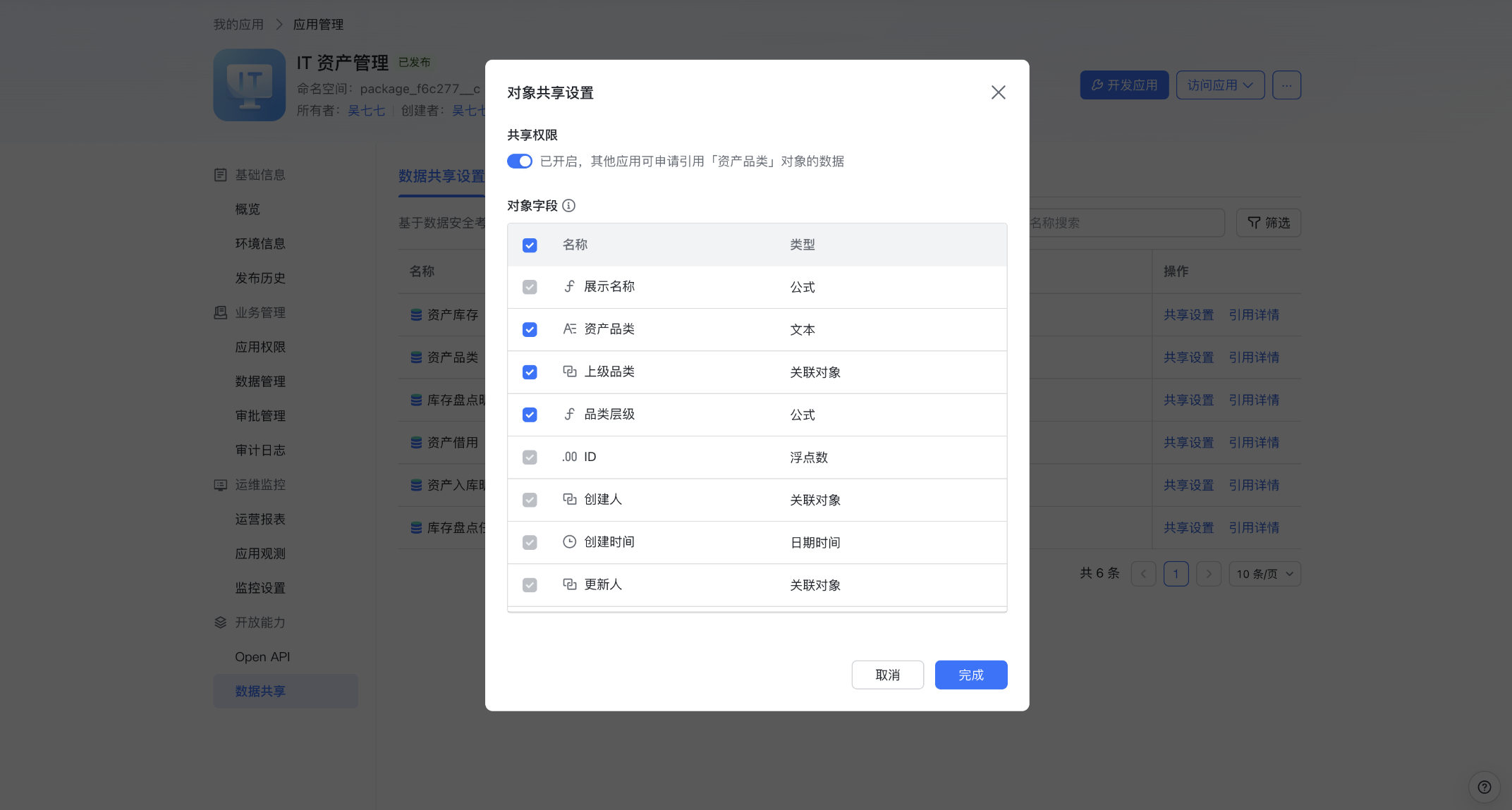Click 引用详情 for 资产借用 row
The image size is (1512, 810).
[x=1254, y=443]
